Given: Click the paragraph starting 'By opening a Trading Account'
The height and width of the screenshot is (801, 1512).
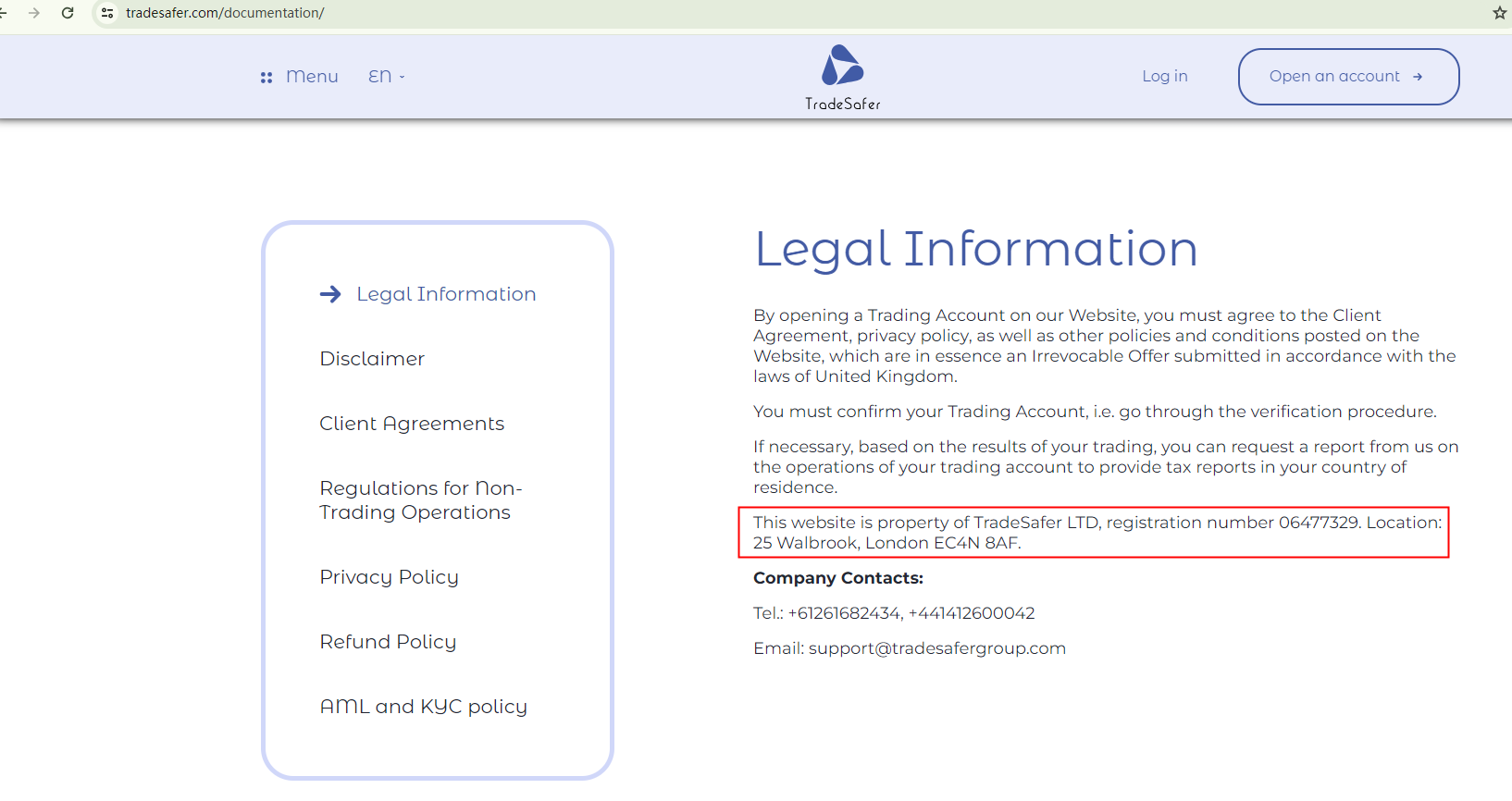Looking at the screenshot, I should pyautogui.click(x=1105, y=346).
